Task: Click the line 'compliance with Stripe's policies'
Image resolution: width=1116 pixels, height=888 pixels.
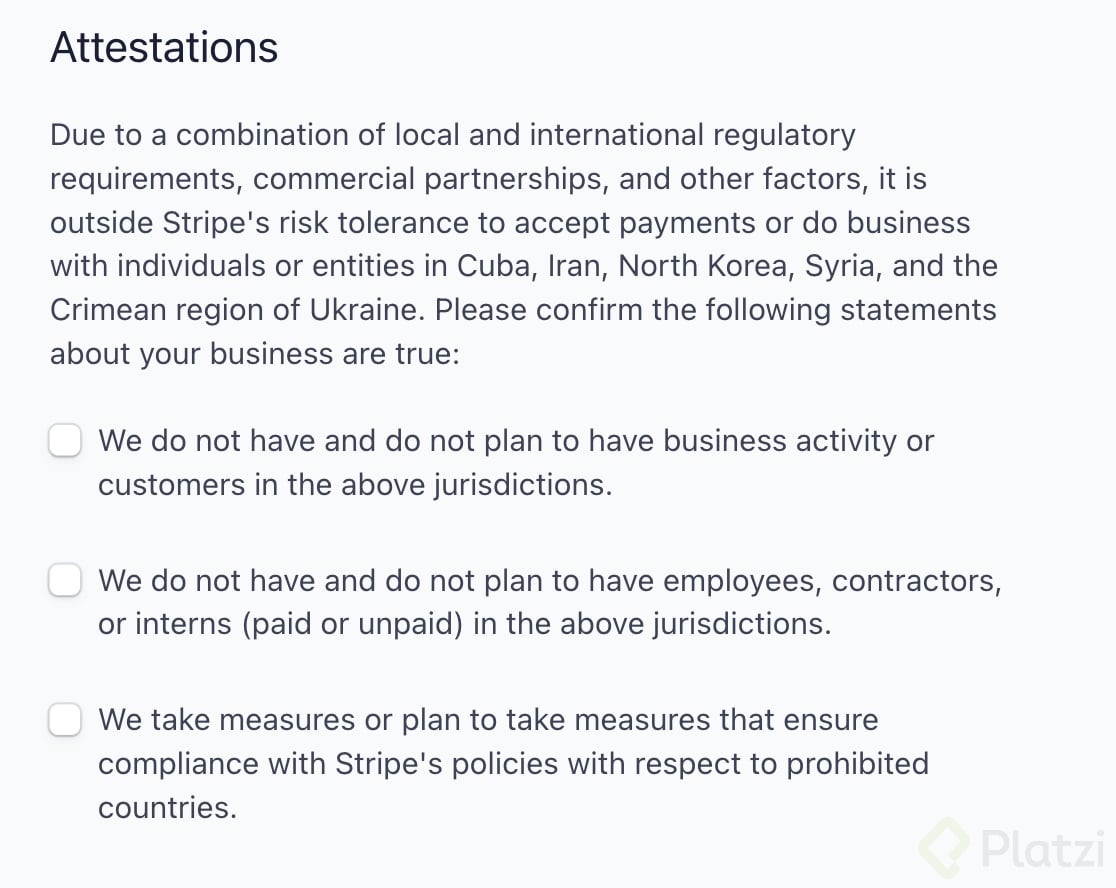Action: [513, 764]
